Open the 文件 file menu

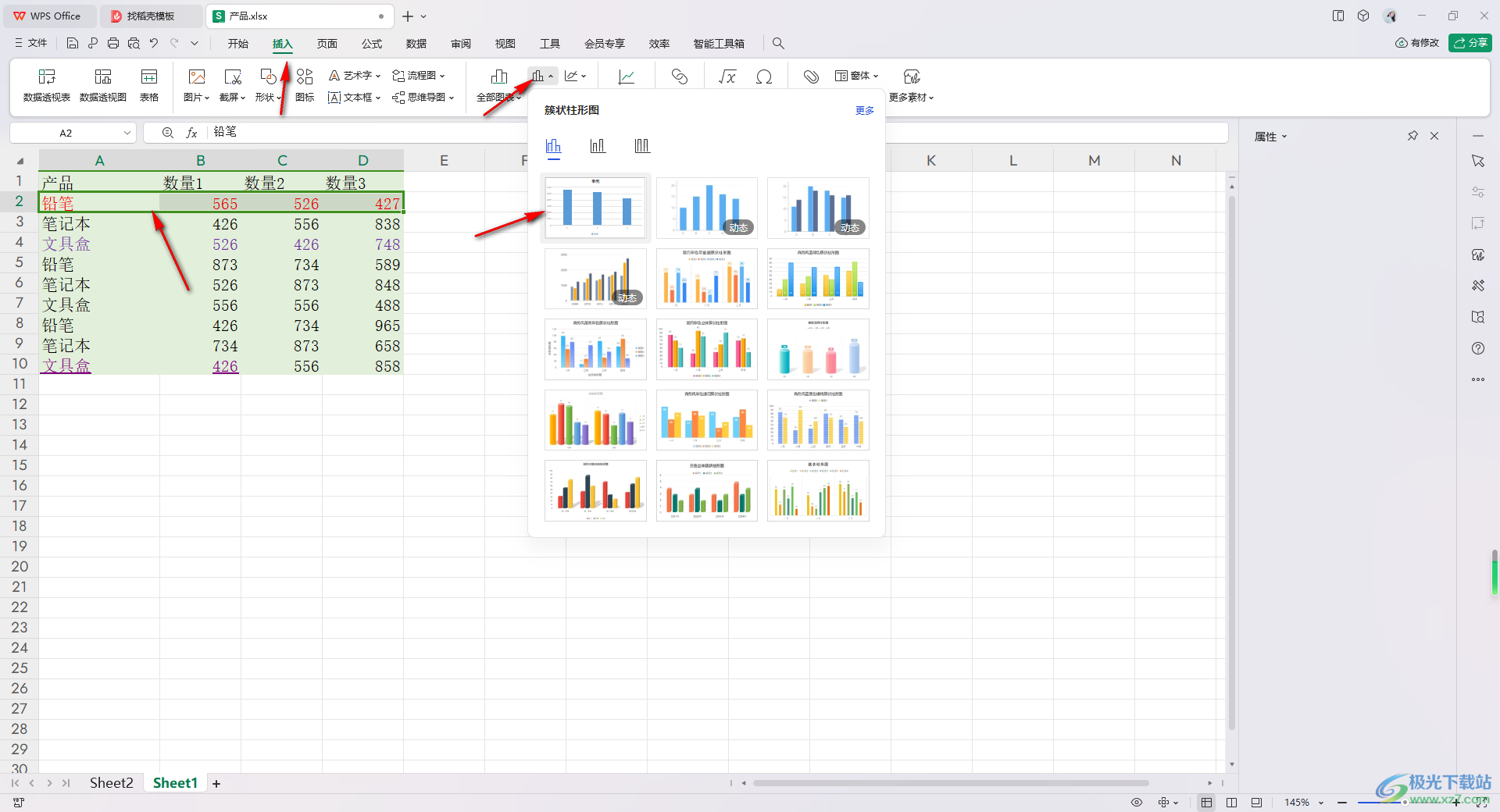pyautogui.click(x=31, y=43)
